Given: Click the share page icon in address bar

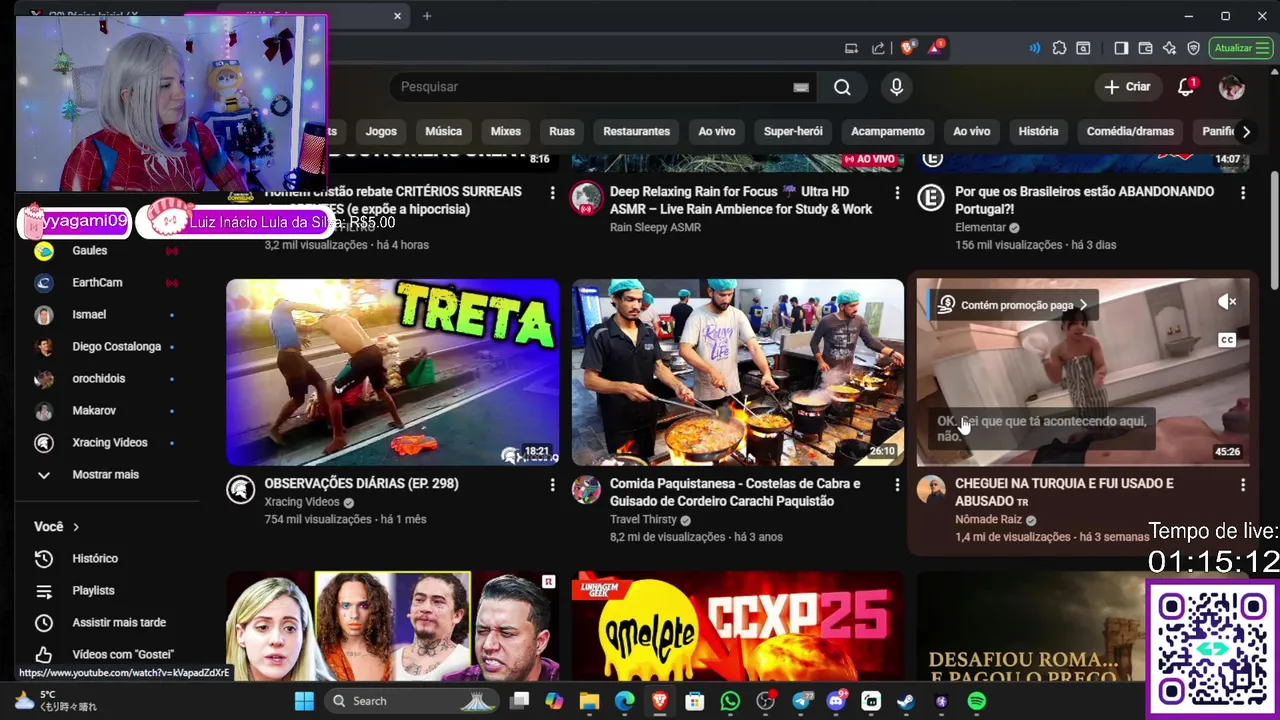Looking at the screenshot, I should (x=878, y=48).
